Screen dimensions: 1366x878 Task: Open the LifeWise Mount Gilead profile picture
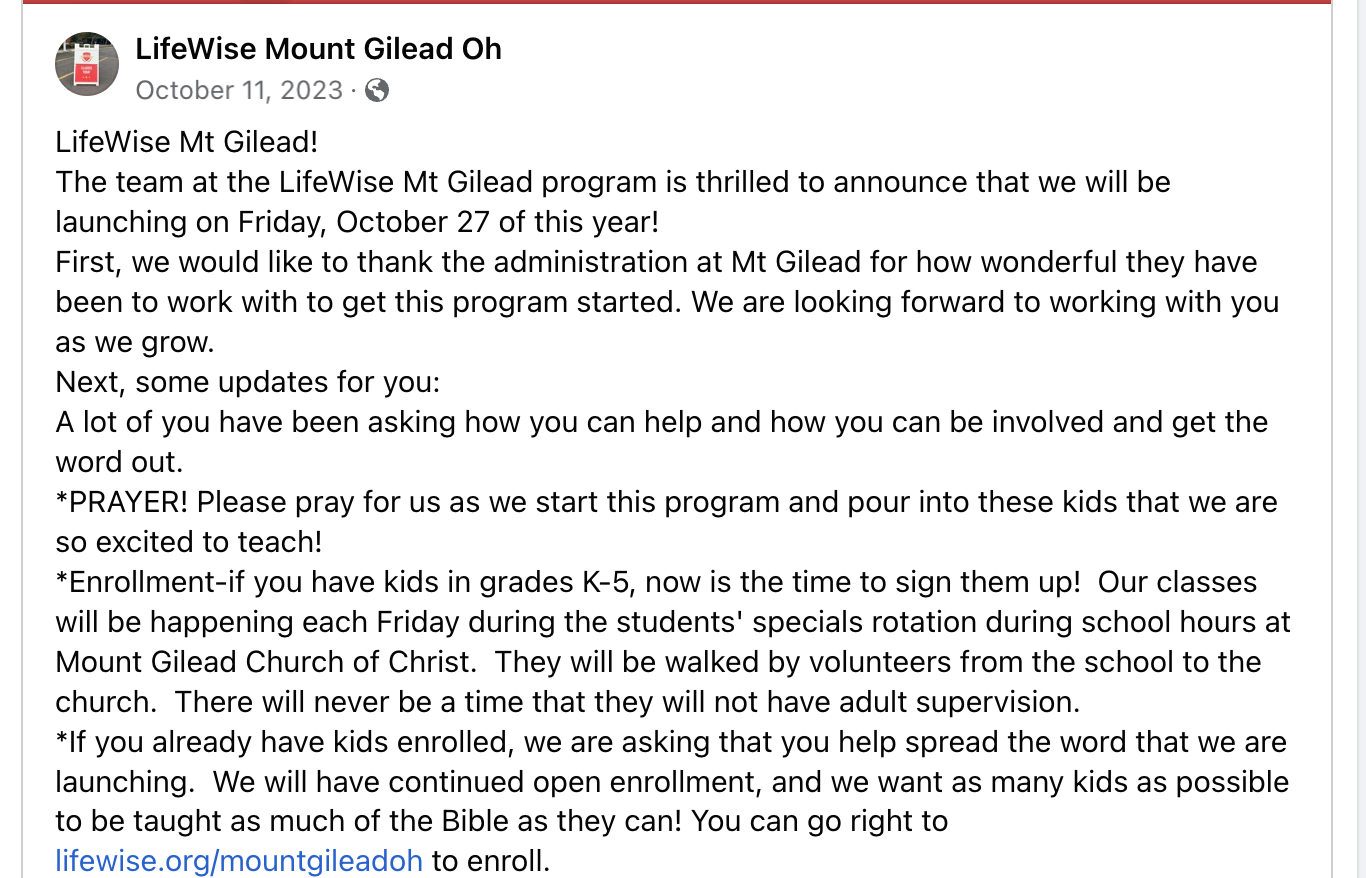87,64
